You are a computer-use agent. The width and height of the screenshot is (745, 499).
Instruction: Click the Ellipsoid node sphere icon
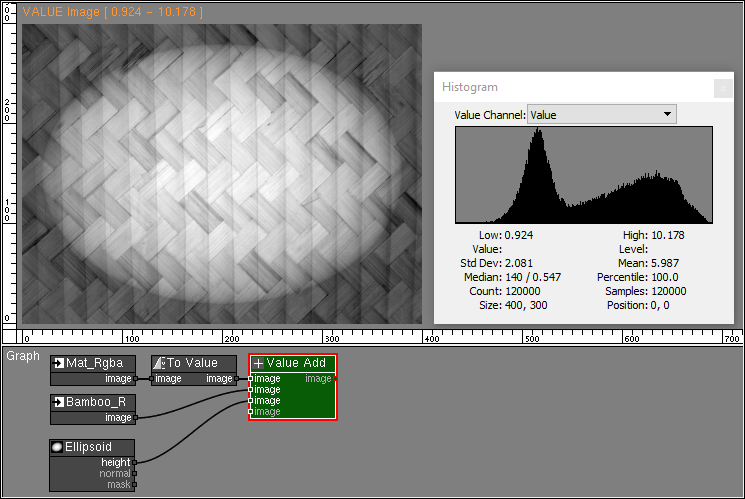pyautogui.click(x=58, y=447)
